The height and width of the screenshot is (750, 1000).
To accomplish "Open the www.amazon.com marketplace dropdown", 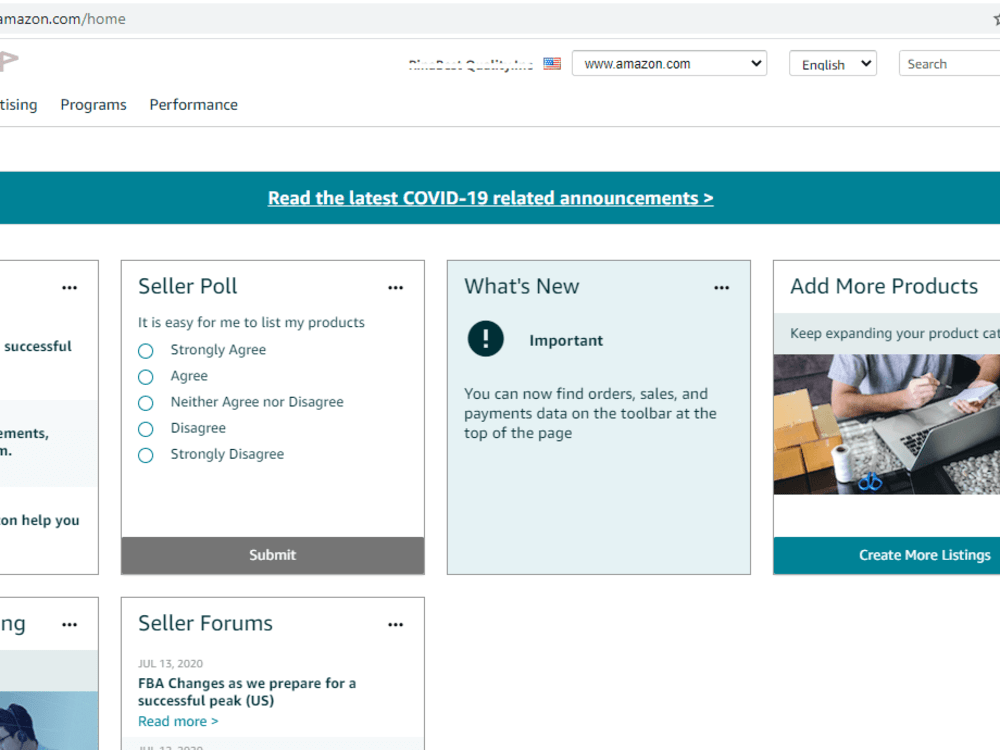I will (x=669, y=64).
